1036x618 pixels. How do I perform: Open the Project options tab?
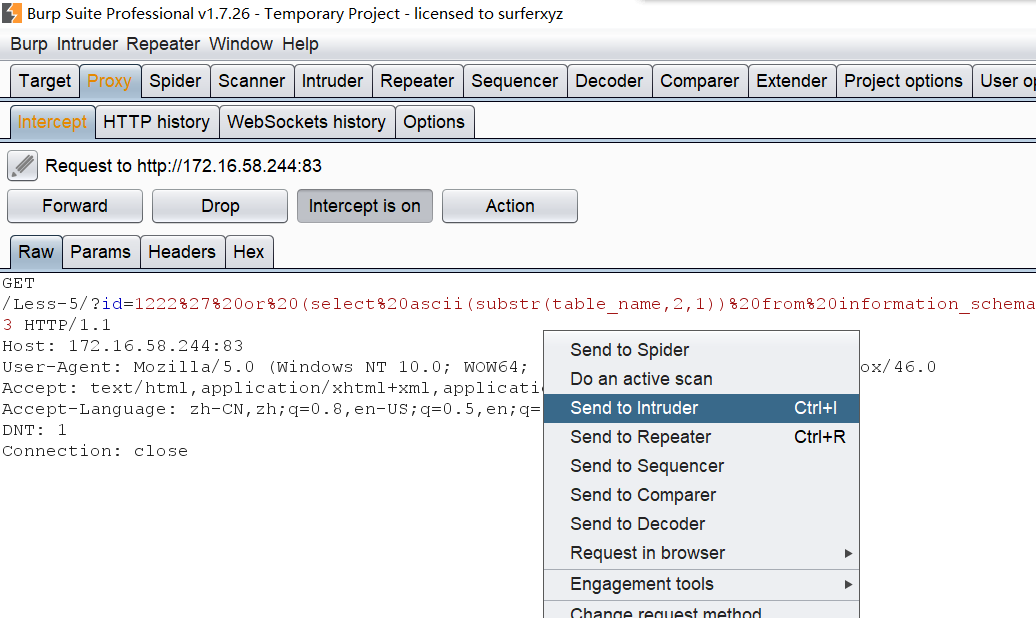[903, 81]
